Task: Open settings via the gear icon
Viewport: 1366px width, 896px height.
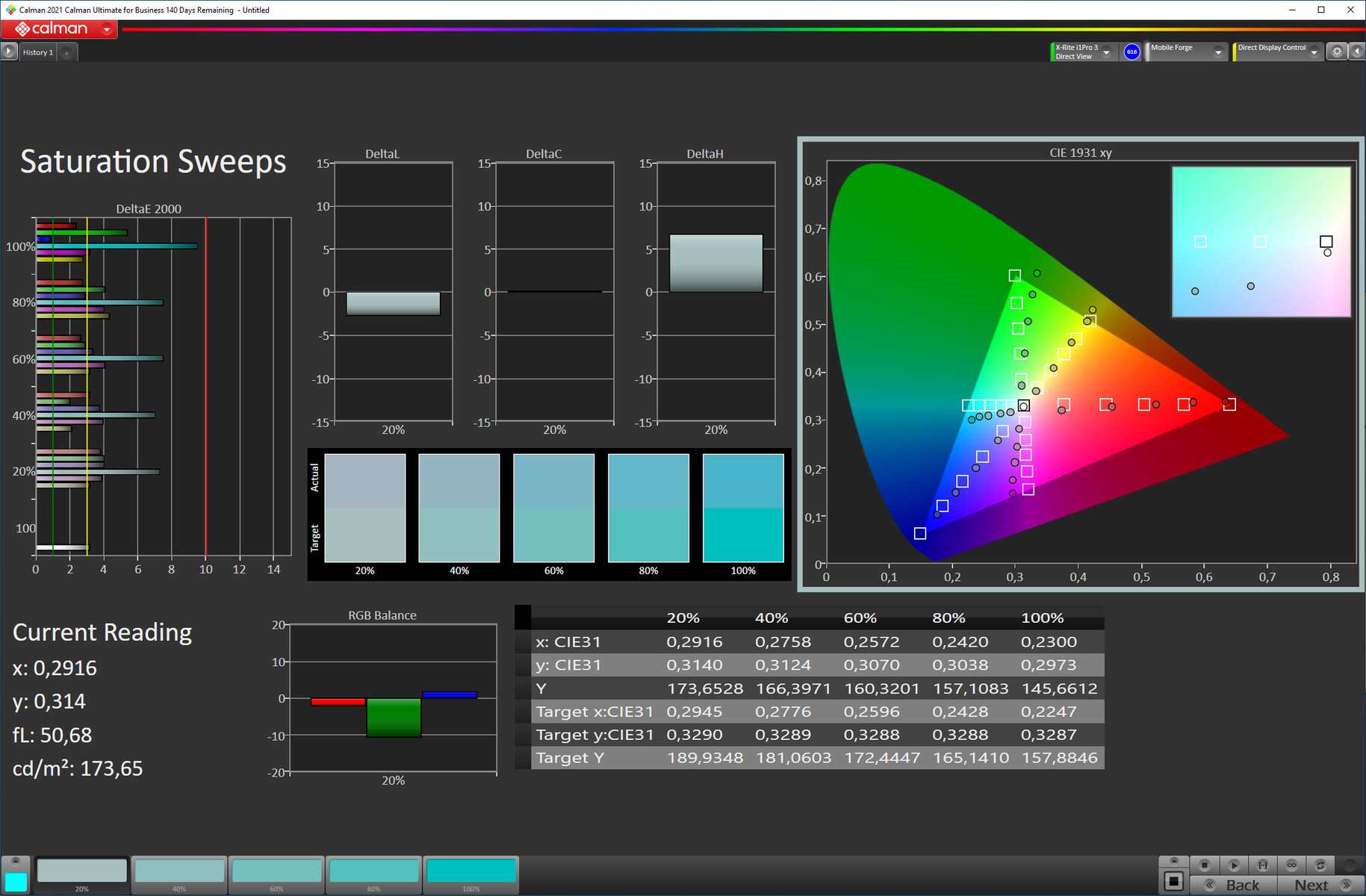Action: [1337, 52]
